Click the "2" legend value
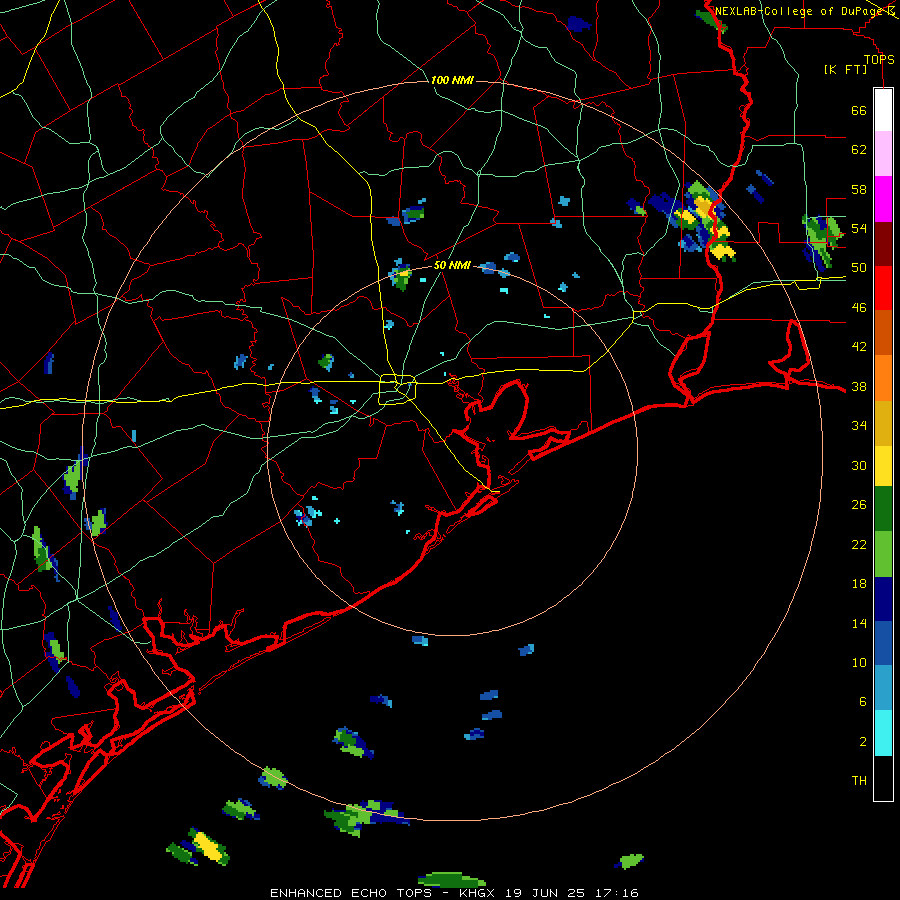900x900 pixels. (x=863, y=742)
